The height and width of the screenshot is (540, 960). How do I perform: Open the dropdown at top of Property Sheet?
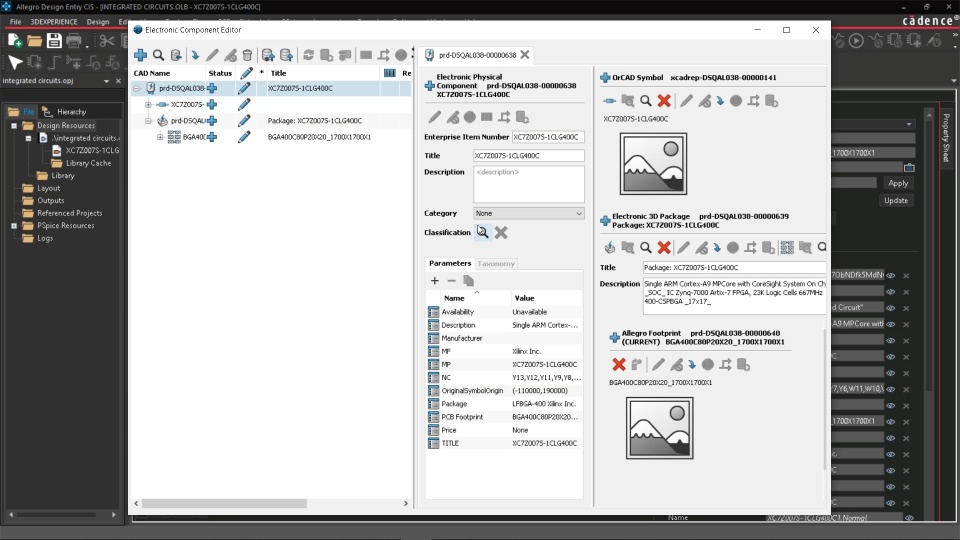point(909,124)
